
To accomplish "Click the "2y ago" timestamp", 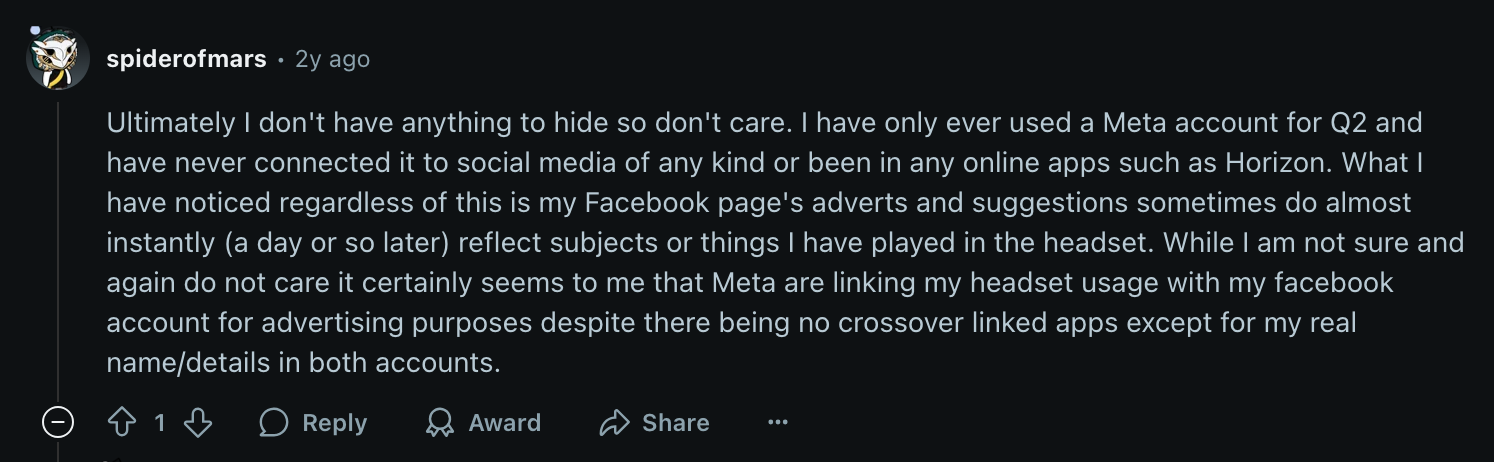I will (332, 59).
